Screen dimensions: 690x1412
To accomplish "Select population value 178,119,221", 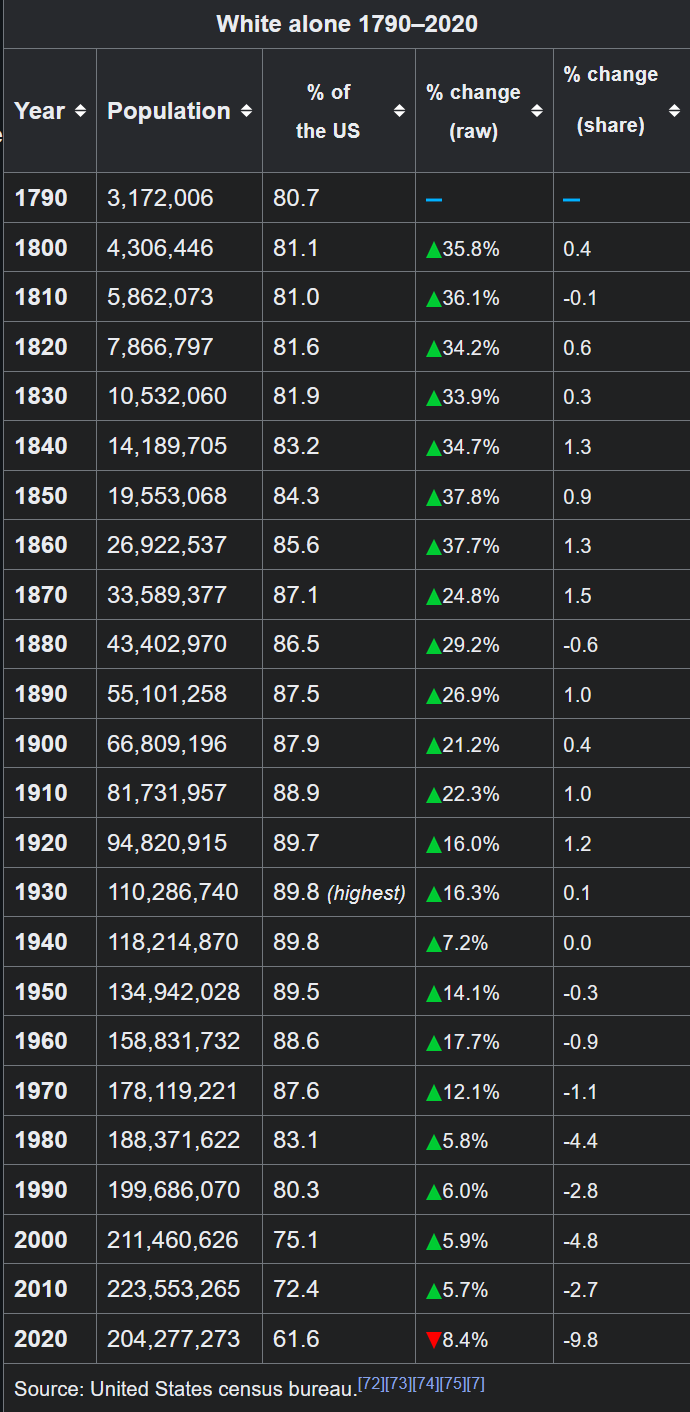I will (172, 1091).
